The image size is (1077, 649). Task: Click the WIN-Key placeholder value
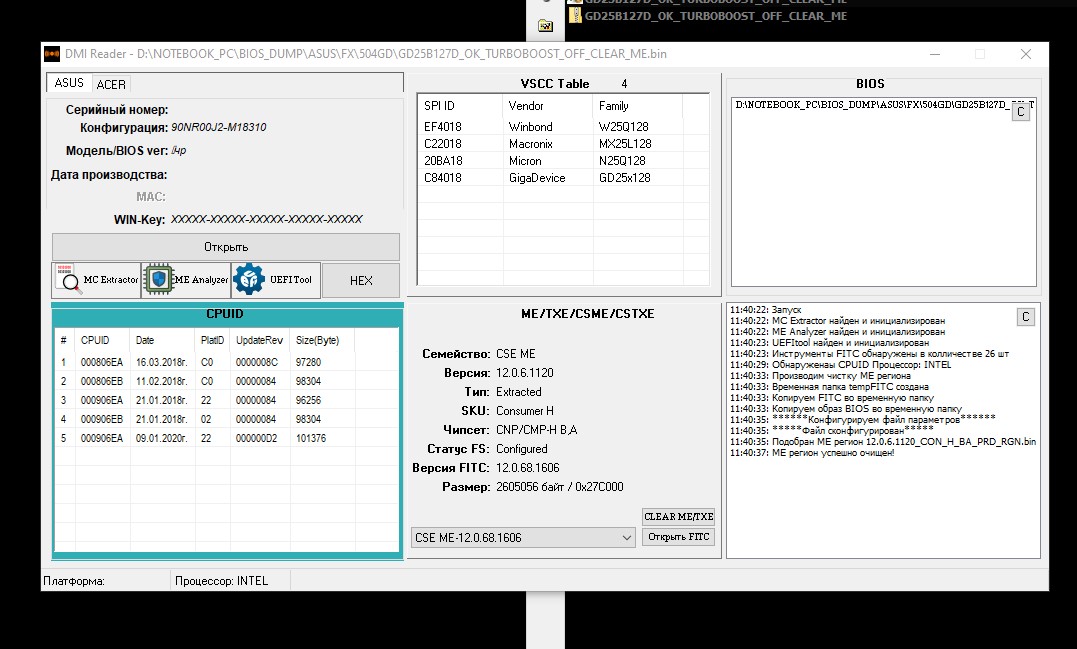267,219
